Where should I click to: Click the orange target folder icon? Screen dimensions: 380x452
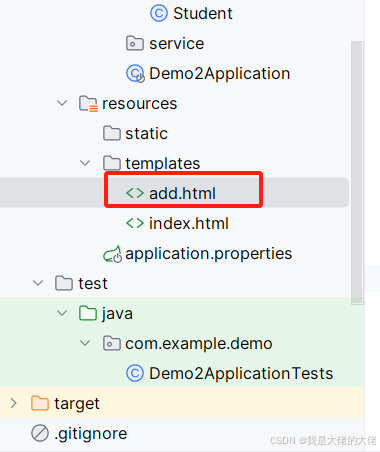[40, 403]
